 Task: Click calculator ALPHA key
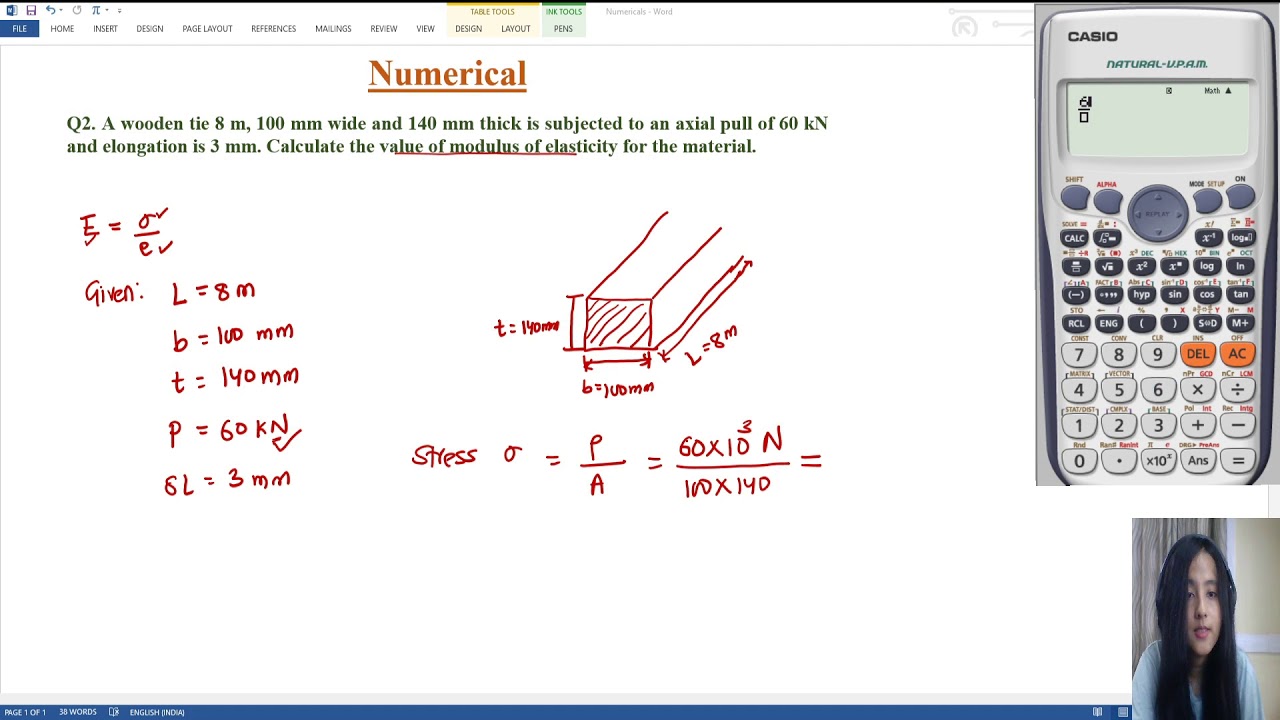1107,201
